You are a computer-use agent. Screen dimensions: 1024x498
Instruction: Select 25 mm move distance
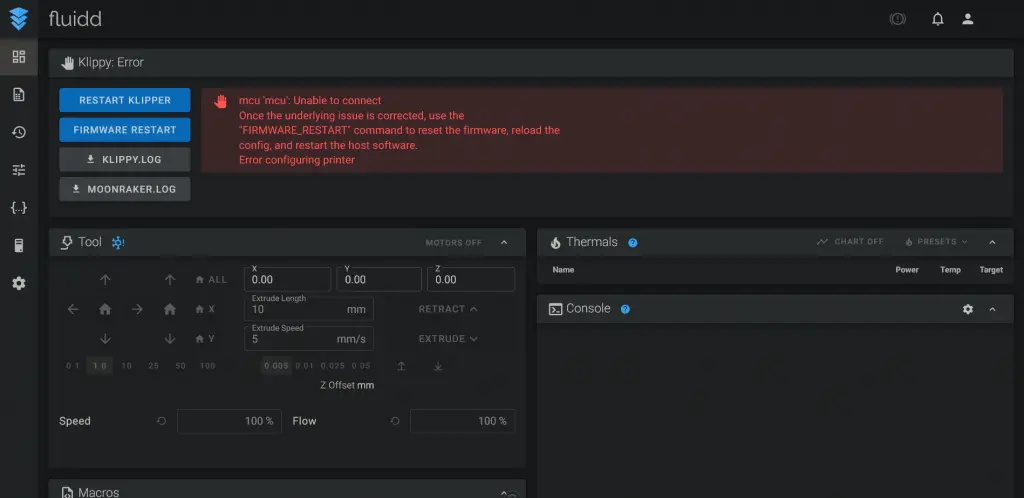pos(153,366)
